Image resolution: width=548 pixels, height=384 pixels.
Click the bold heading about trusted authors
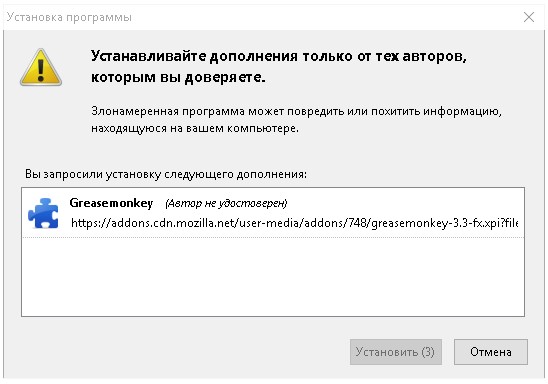click(x=279, y=66)
